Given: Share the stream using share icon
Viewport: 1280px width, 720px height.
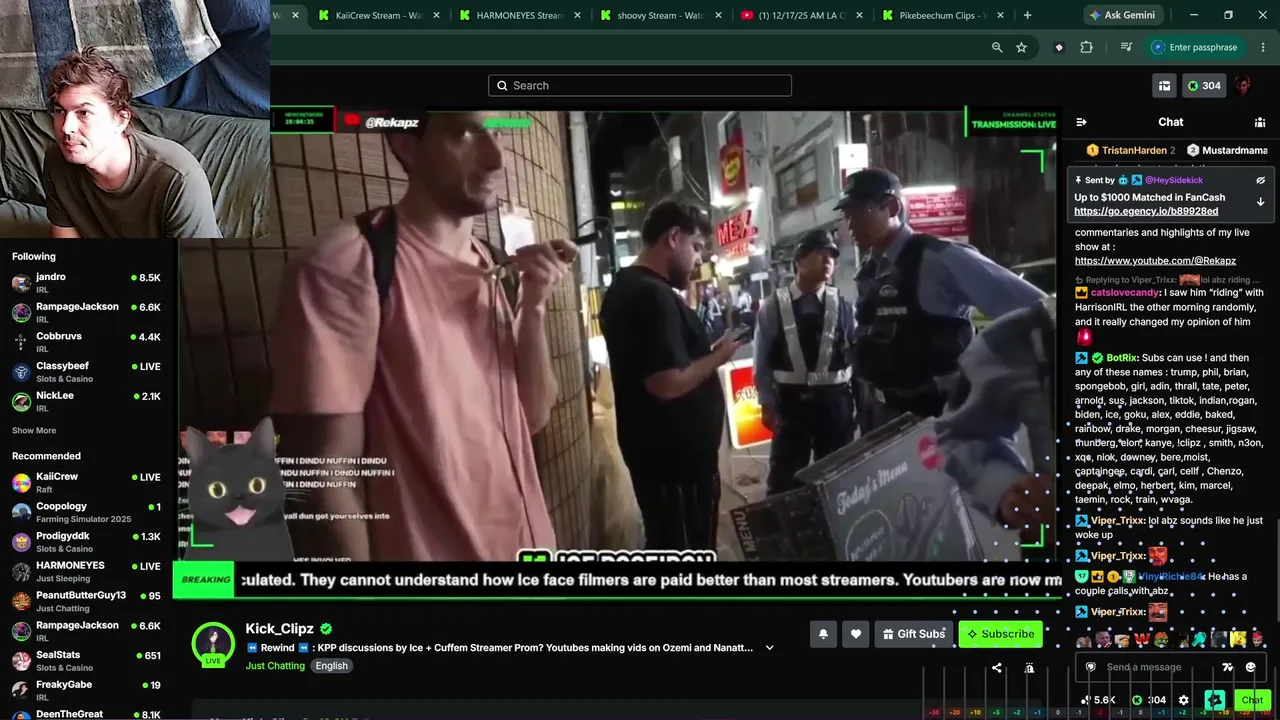Looking at the screenshot, I should 996,668.
